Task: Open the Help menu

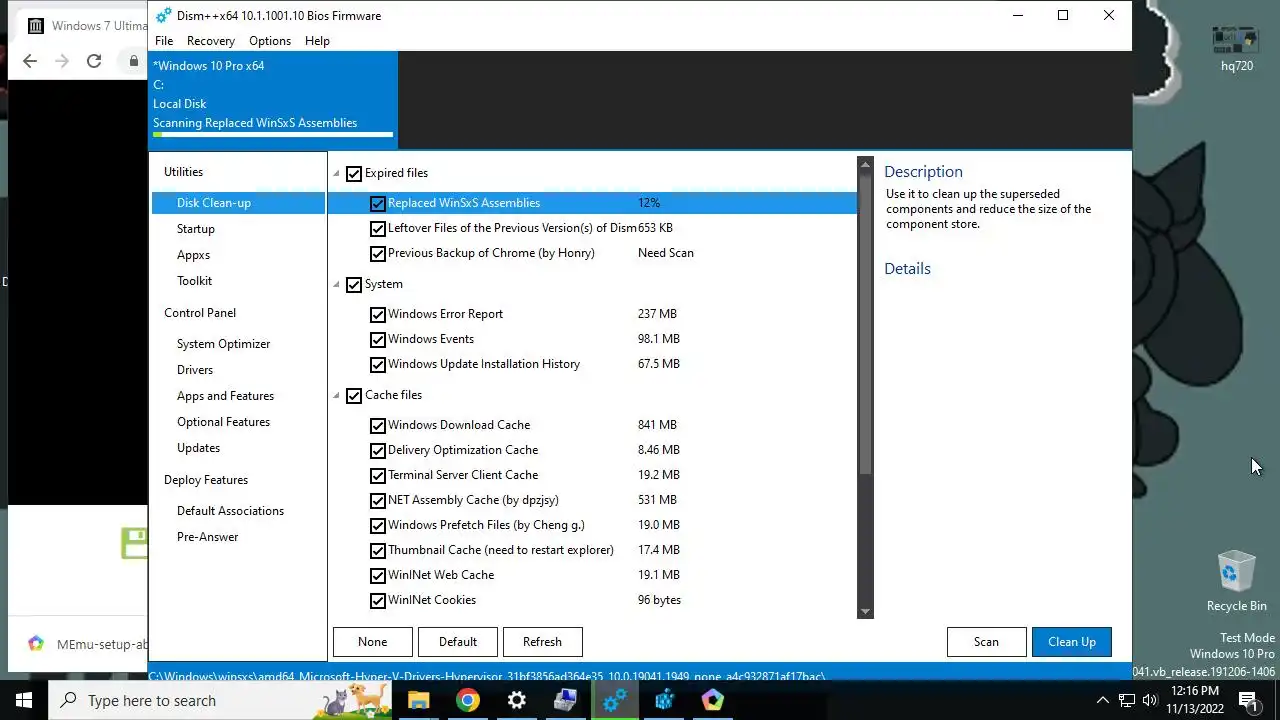Action: tap(317, 41)
